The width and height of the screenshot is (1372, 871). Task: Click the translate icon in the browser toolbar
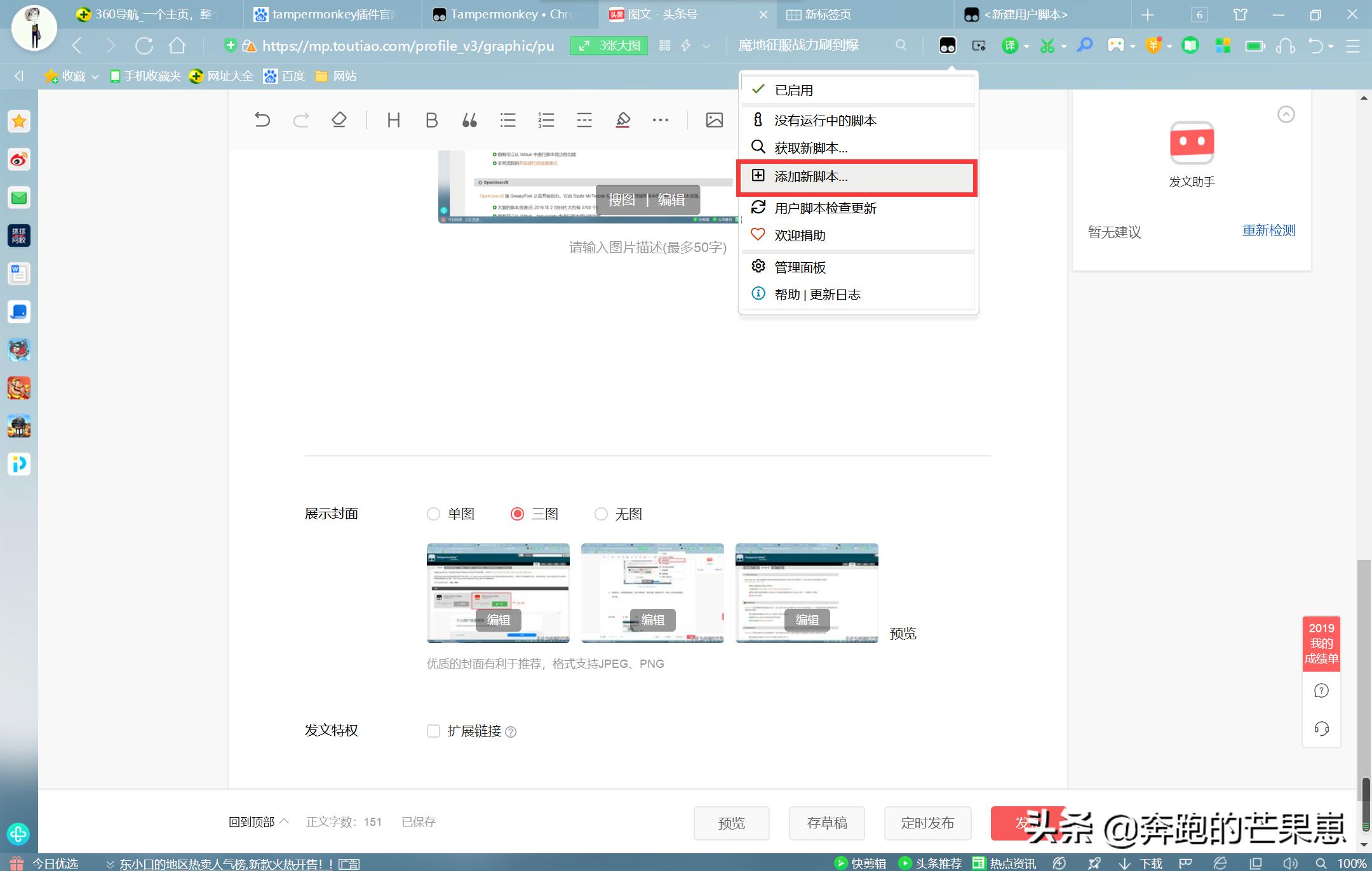(x=1009, y=45)
